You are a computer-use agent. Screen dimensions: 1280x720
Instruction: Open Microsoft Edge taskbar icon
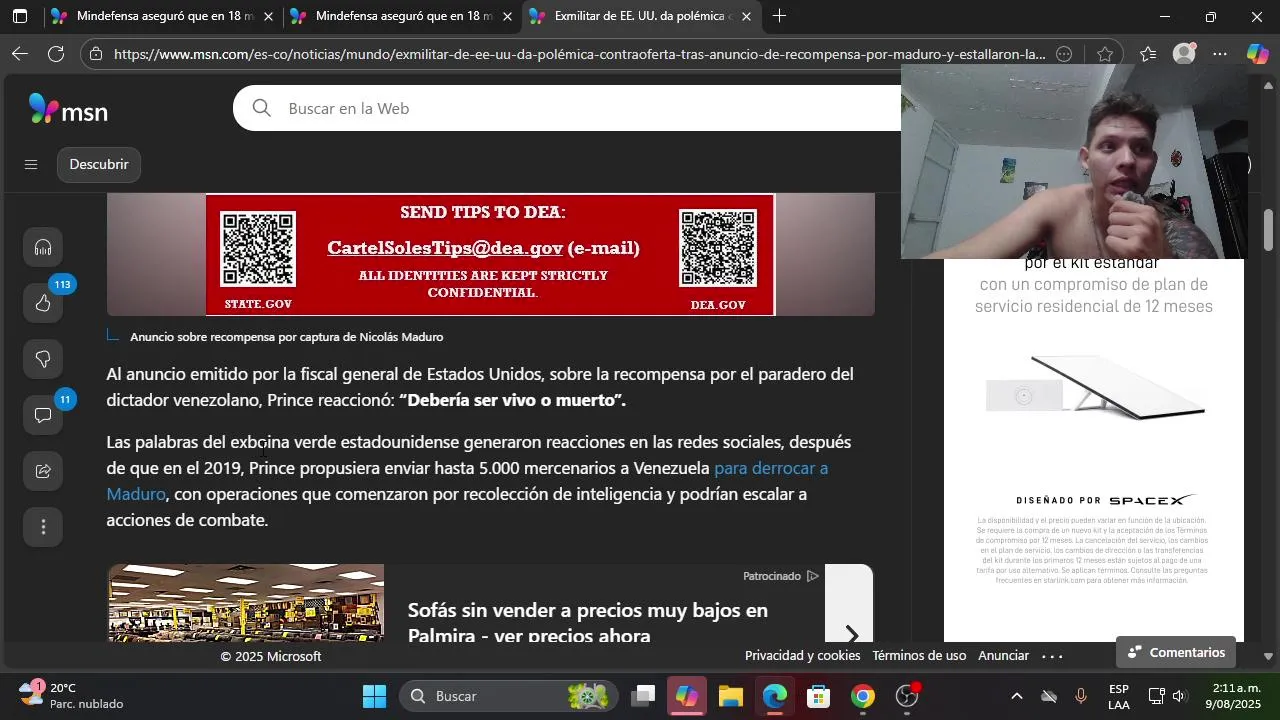[775, 696]
